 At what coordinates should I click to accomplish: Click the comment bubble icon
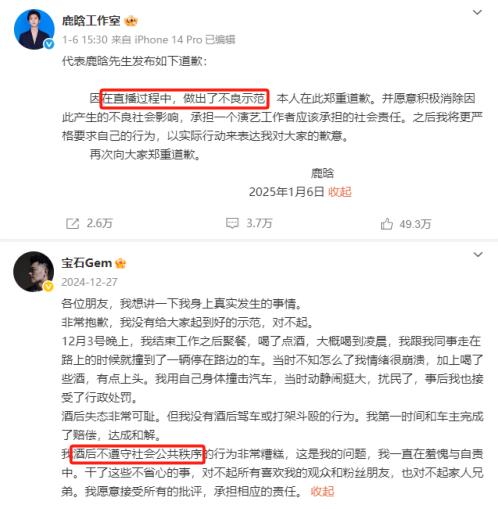(232, 223)
